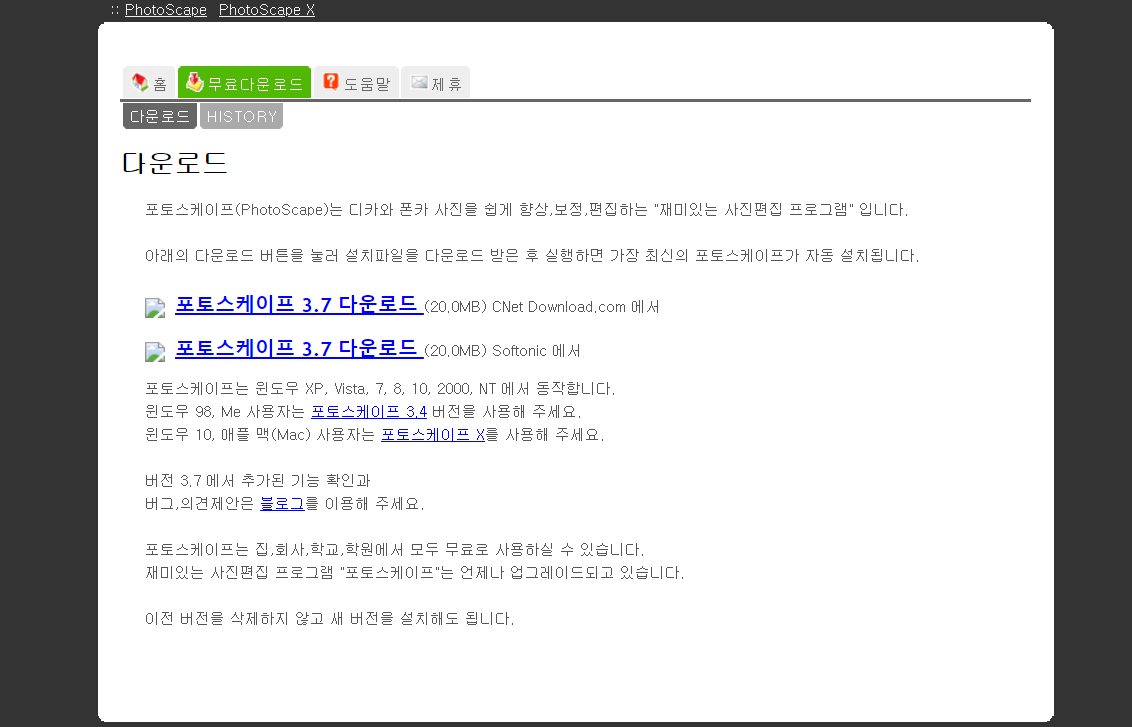
Task: Open the PhotoScape X link at the top
Action: pos(266,10)
